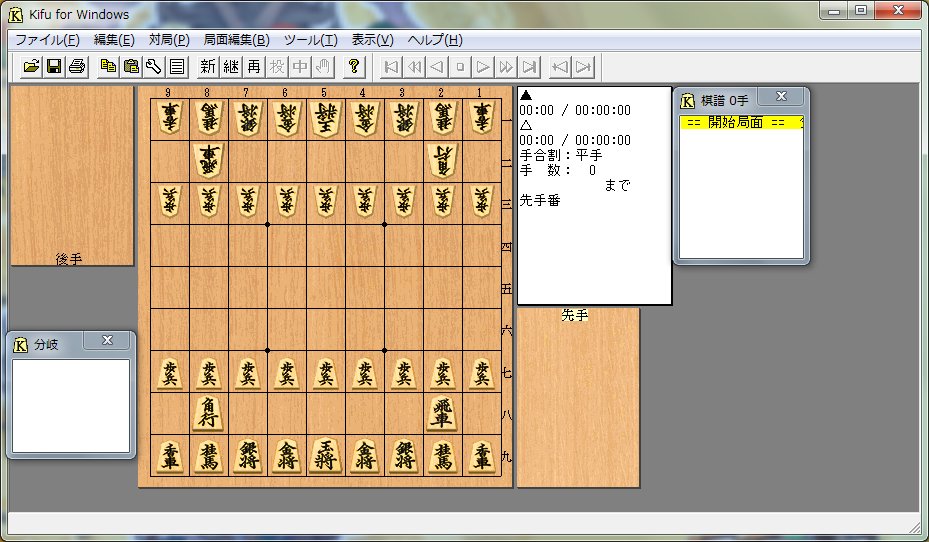This screenshot has height=542, width=929.
Task: Open the 表示(V) menu
Action: [x=373, y=40]
